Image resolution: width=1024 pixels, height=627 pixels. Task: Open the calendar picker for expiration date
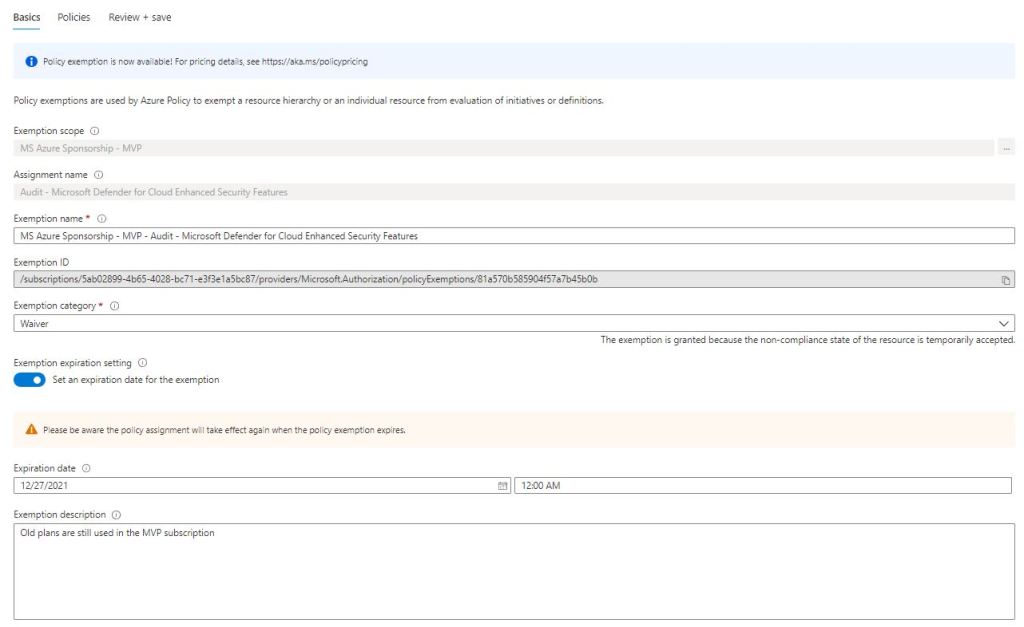(500, 486)
